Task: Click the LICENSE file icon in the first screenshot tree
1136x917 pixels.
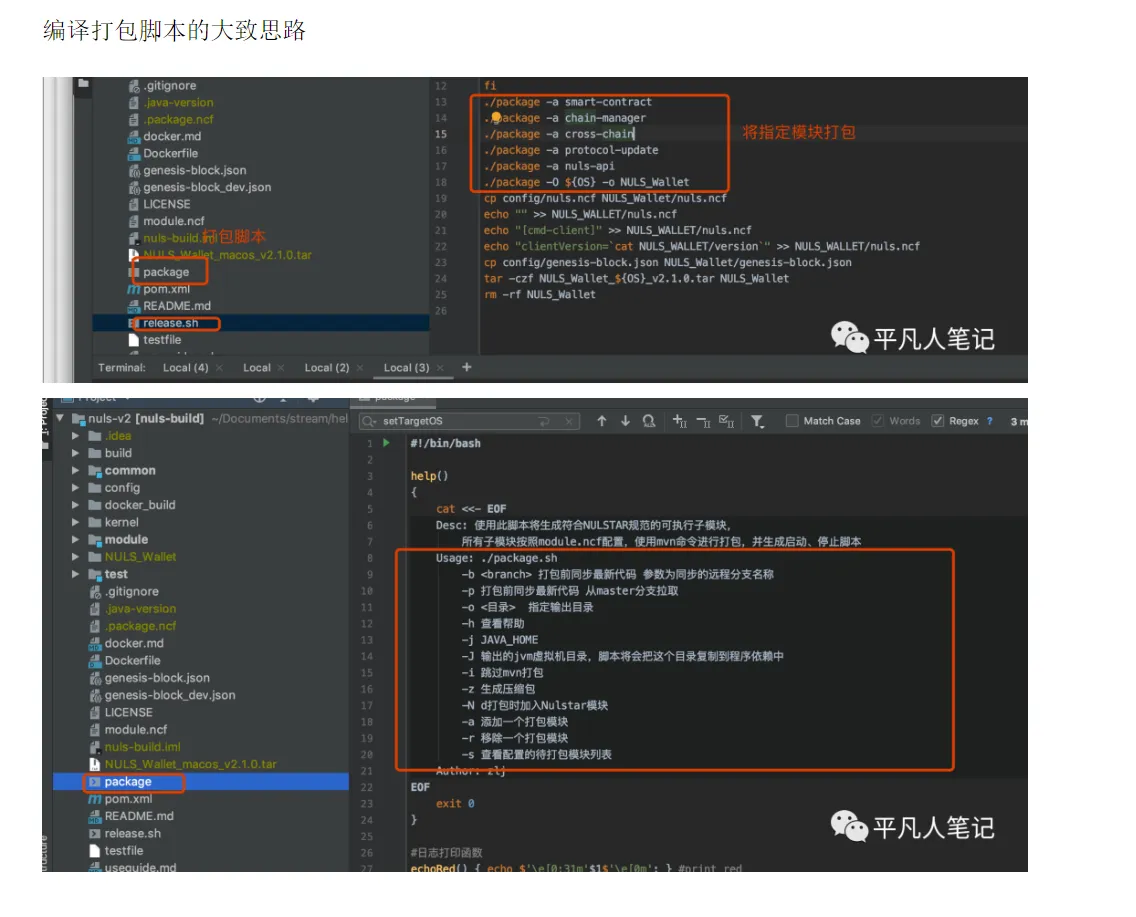Action: coord(133,204)
